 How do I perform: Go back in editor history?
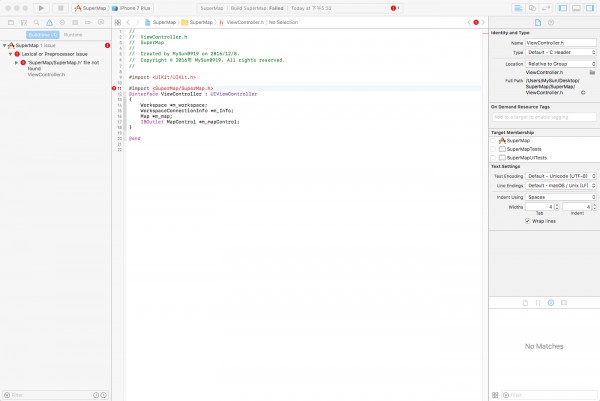(x=128, y=23)
